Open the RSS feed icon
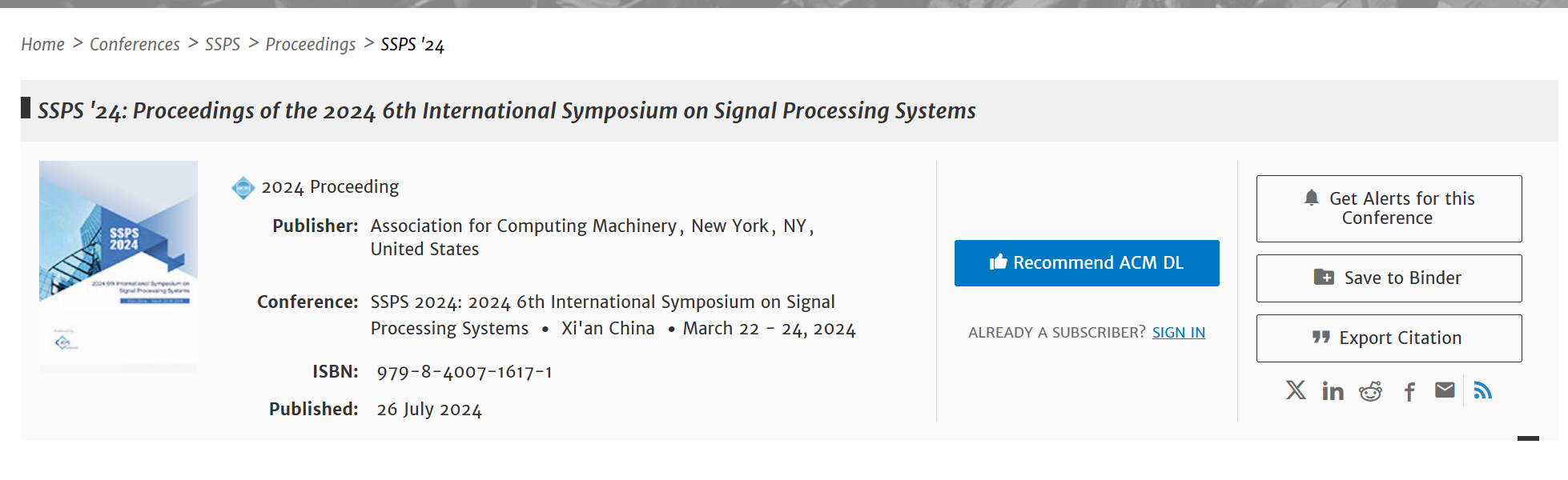 tap(1483, 390)
